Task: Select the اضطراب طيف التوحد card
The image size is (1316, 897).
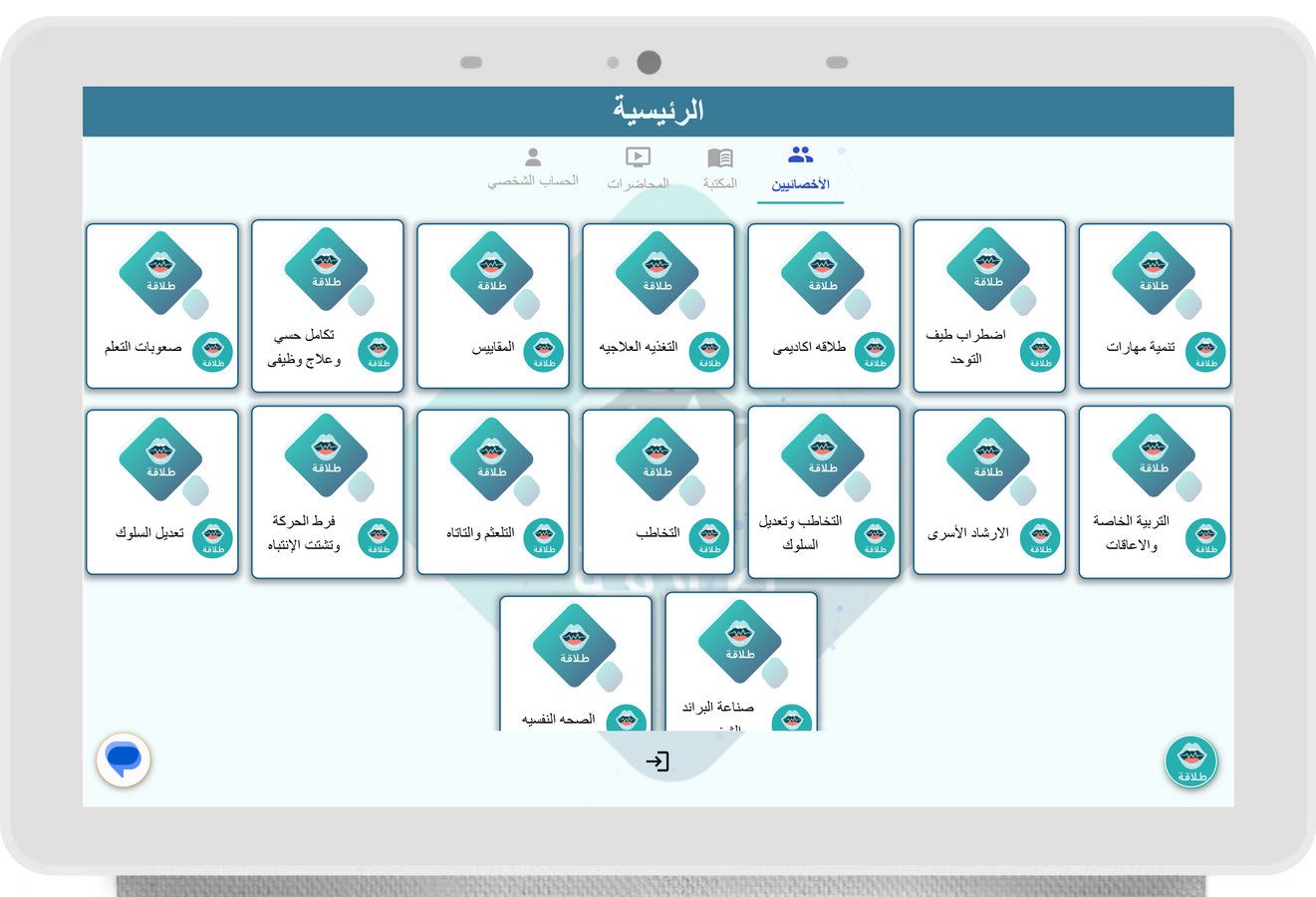Action: tap(989, 306)
